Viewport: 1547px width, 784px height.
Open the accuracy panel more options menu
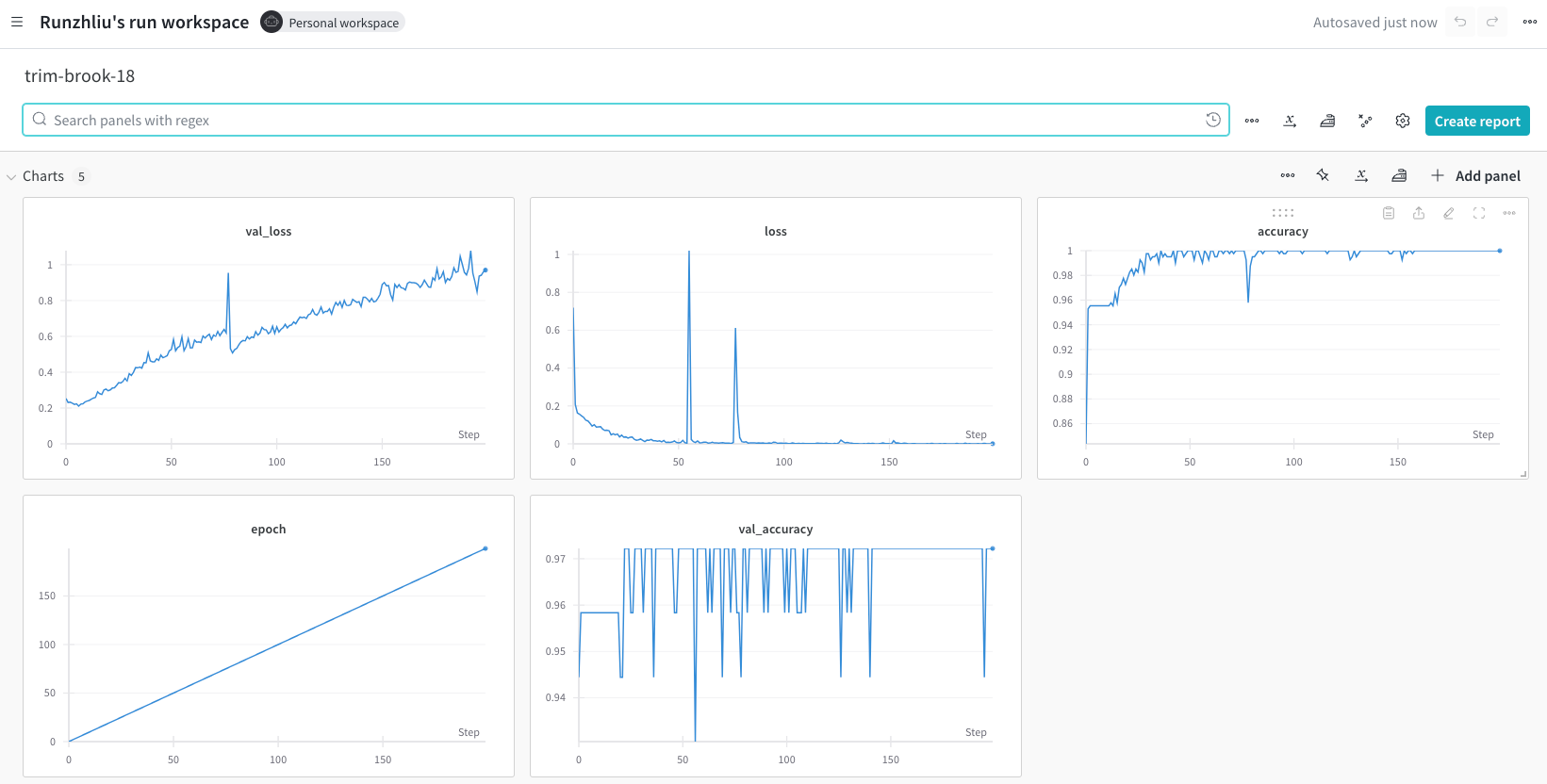coord(1509,213)
